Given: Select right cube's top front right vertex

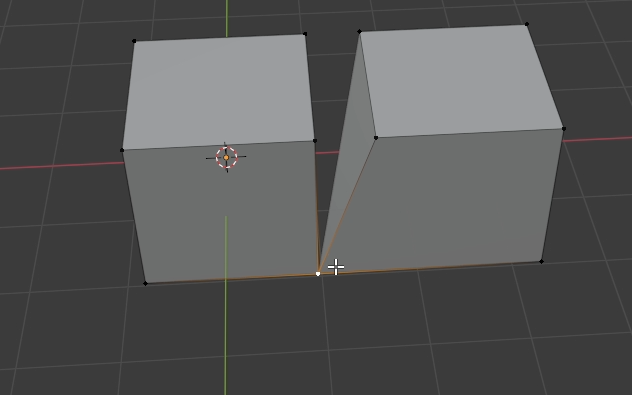Looking at the screenshot, I should [563, 129].
